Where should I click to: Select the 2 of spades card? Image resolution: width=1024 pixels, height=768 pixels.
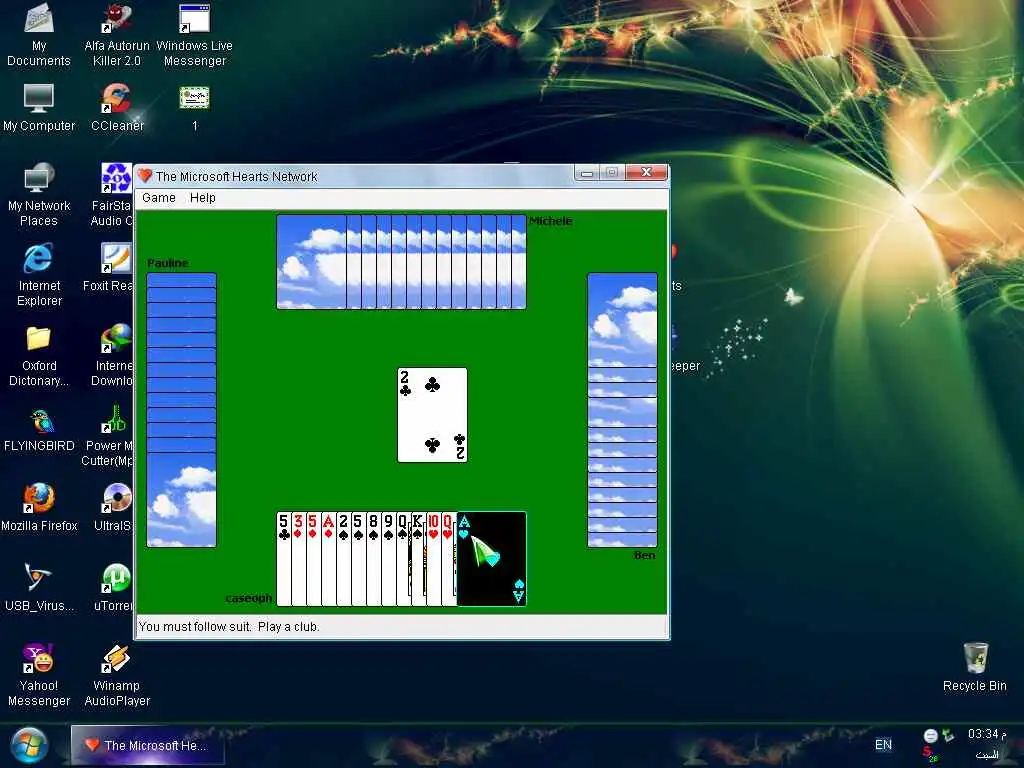point(344,559)
